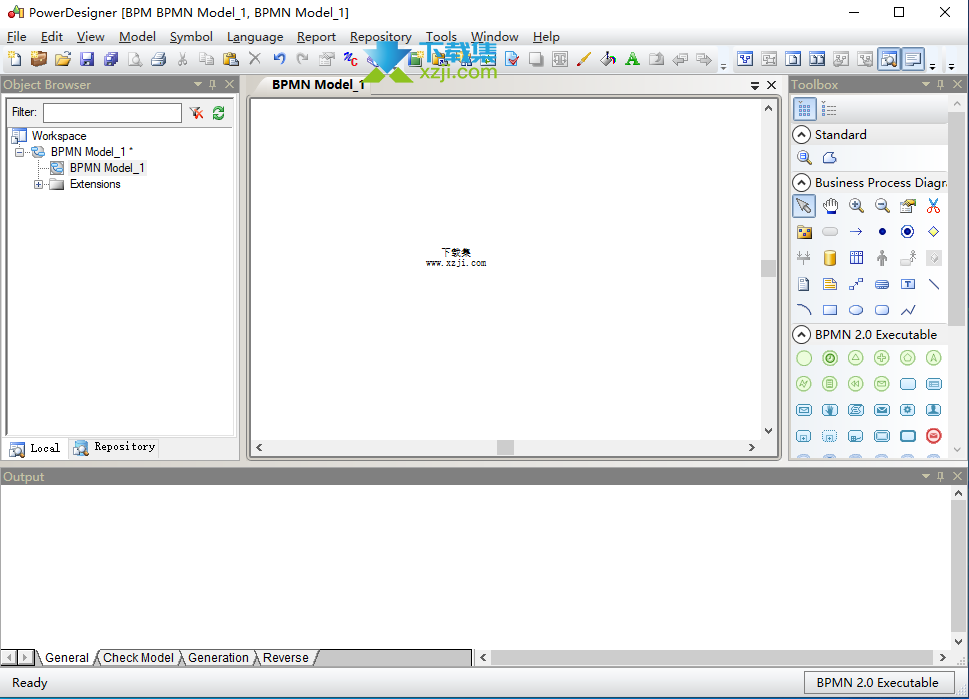Click the Save All stacked disks icon

click(x=111, y=59)
